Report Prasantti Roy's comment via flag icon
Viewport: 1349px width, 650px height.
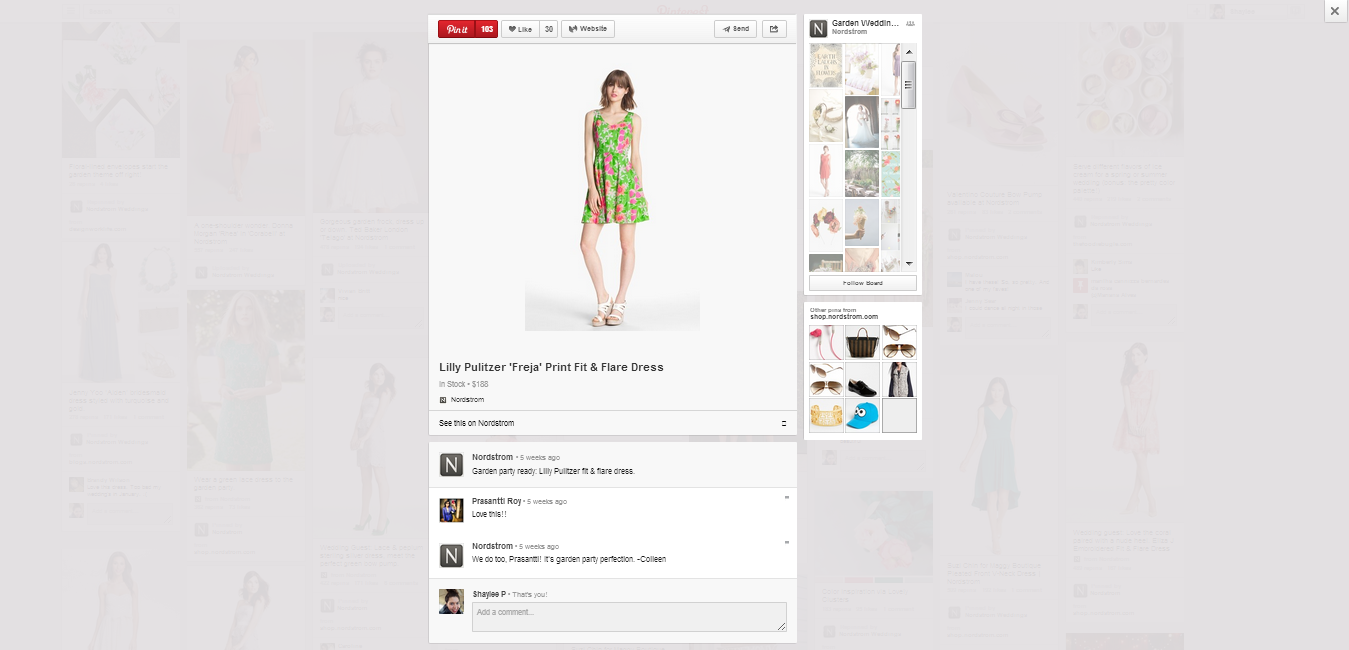[787, 497]
